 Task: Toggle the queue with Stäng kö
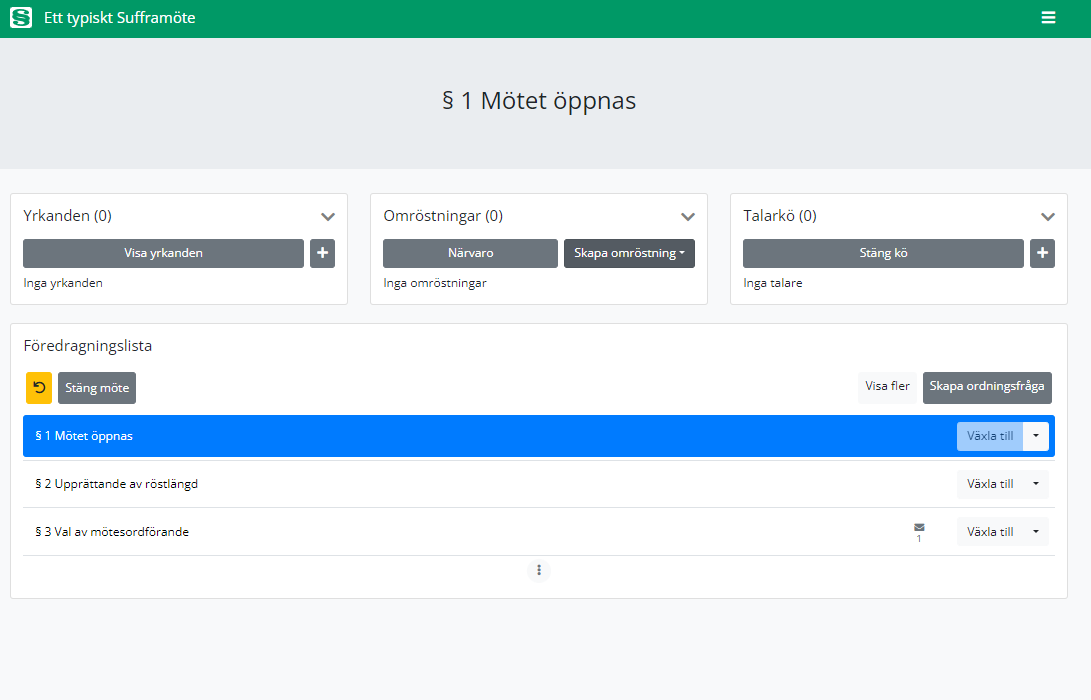pos(883,253)
